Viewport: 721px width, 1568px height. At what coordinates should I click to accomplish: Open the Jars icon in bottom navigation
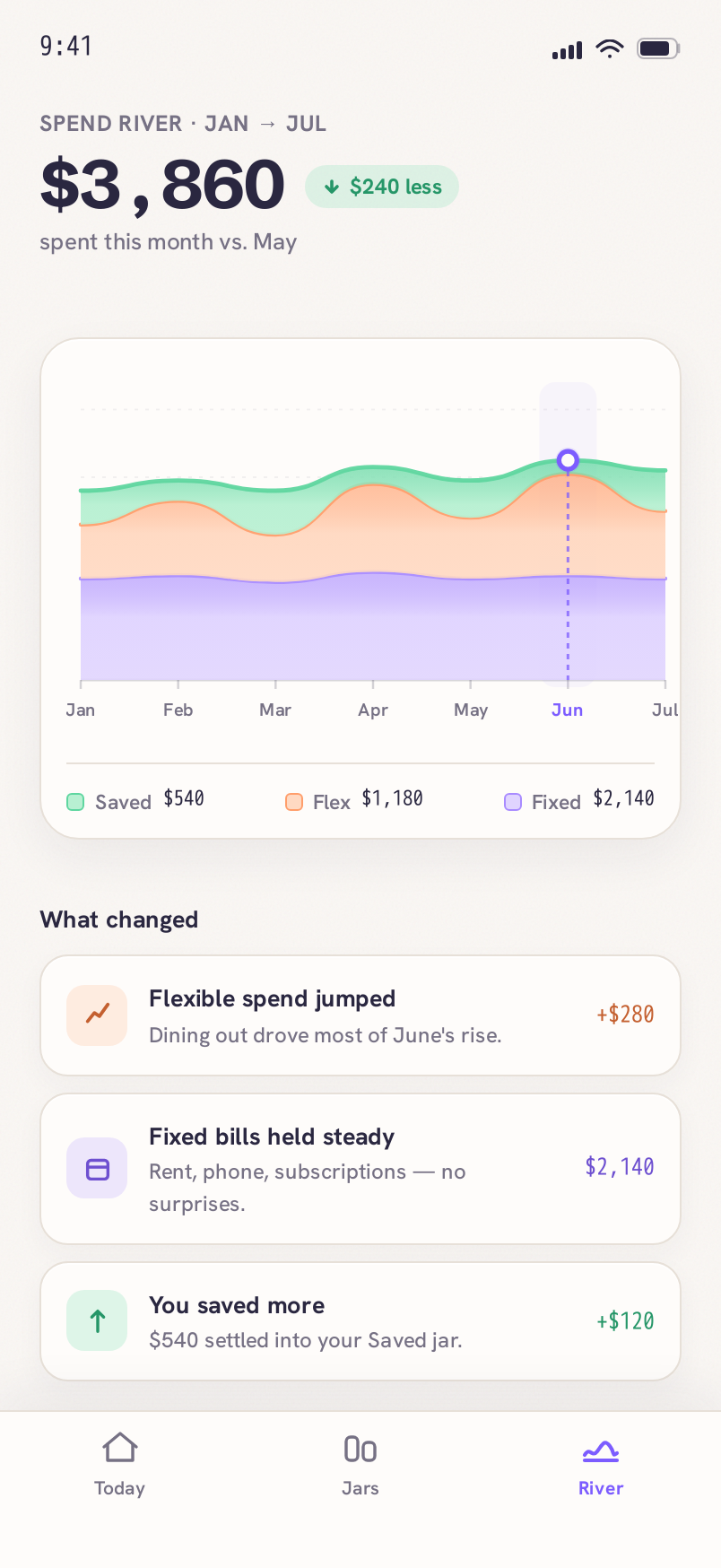[x=360, y=1449]
